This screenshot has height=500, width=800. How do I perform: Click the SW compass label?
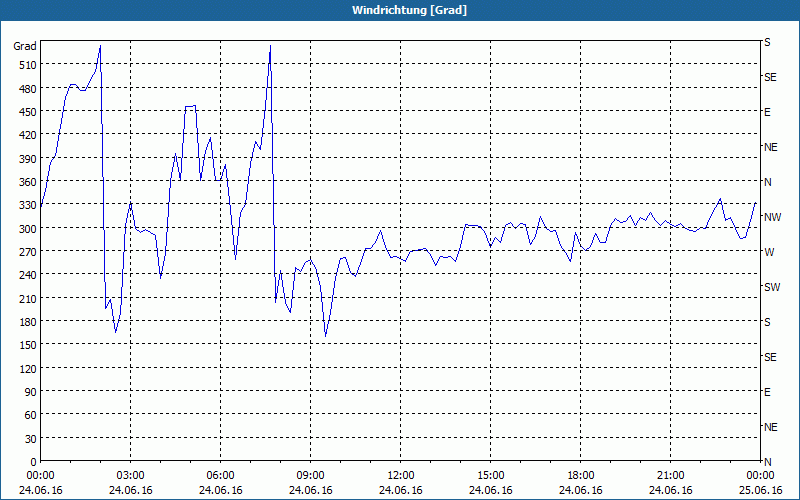tap(772, 287)
